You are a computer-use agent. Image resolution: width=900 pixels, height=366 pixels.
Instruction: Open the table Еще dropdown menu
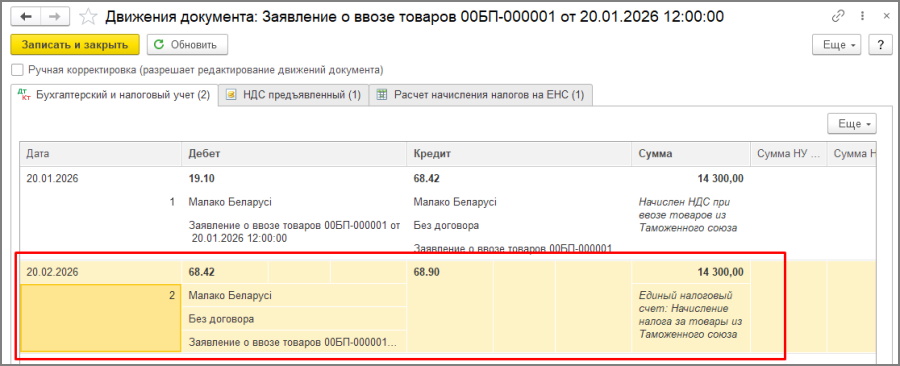(x=852, y=123)
